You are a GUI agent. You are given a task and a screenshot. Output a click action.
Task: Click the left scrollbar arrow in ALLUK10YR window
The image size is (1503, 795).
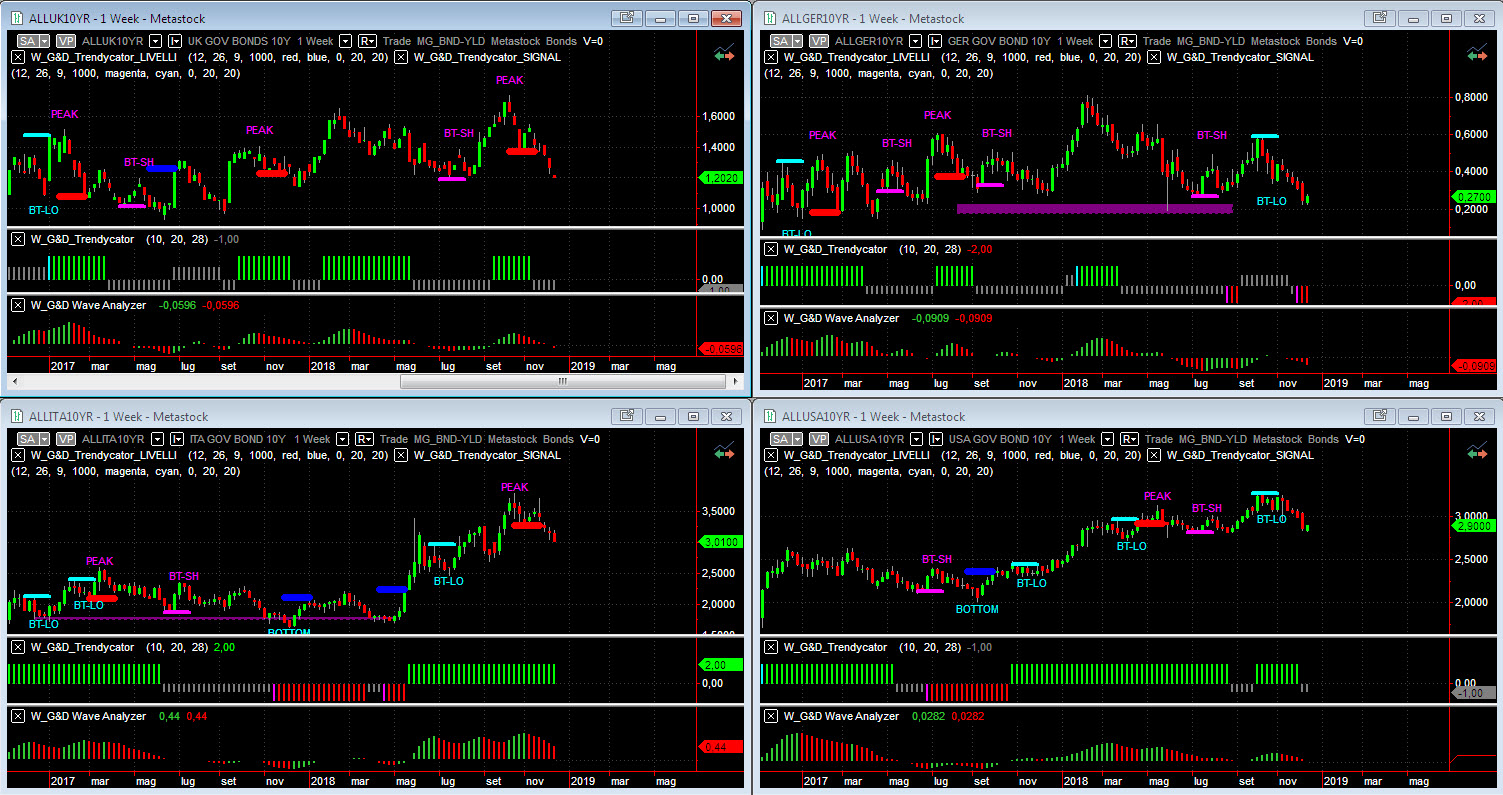[x=14, y=381]
